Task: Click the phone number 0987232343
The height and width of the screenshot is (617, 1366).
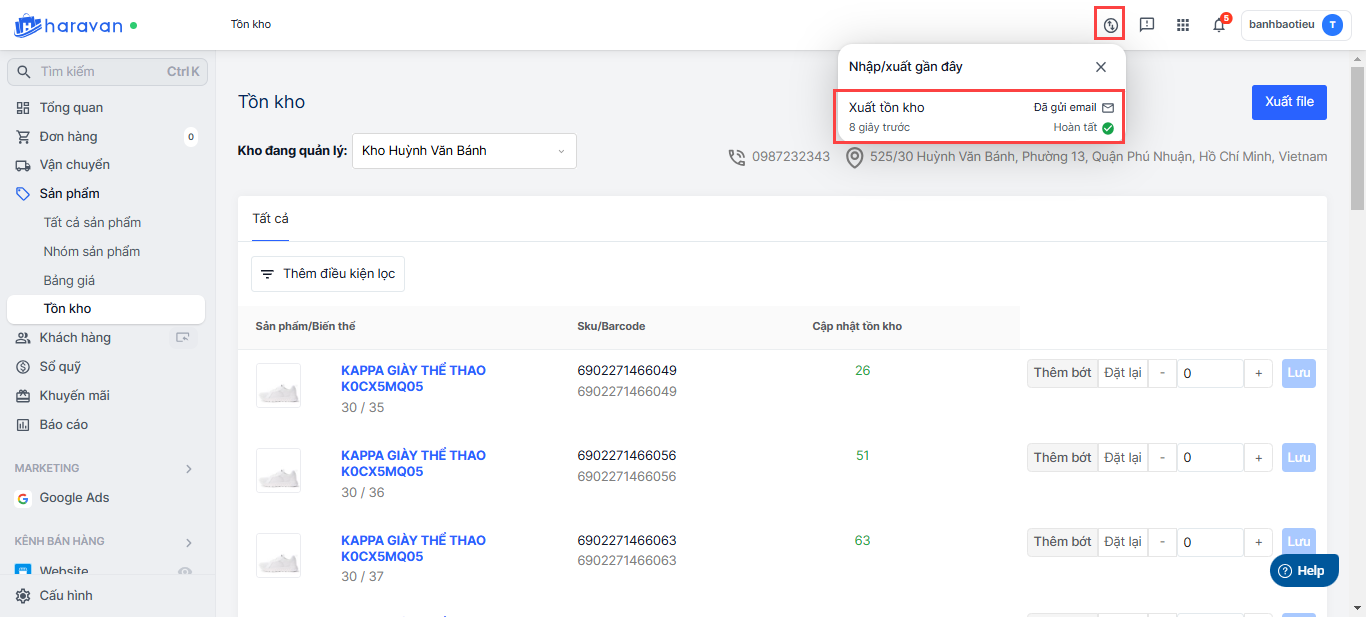Action: pyautogui.click(x=791, y=157)
